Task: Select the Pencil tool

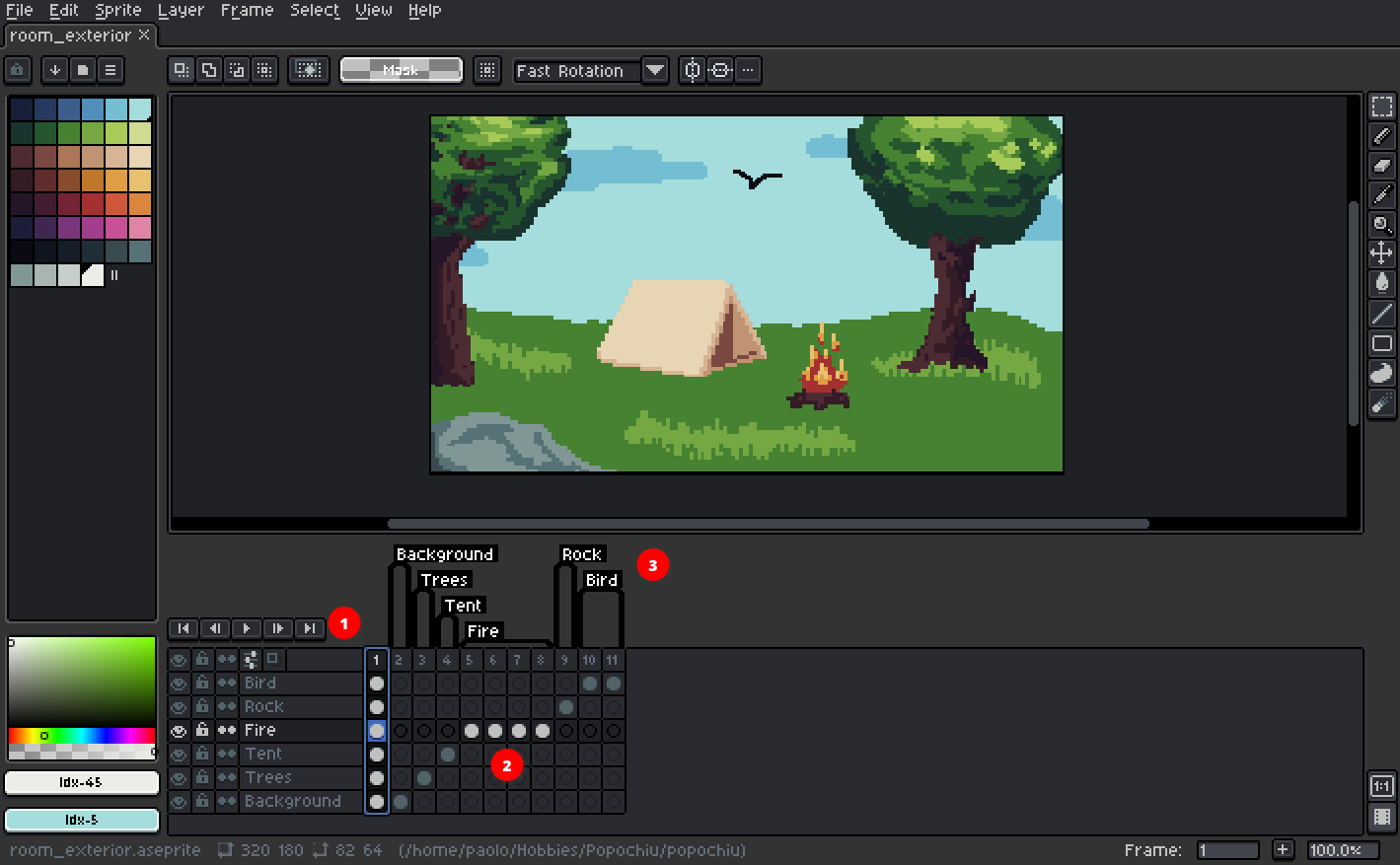Action: pos(1381,136)
